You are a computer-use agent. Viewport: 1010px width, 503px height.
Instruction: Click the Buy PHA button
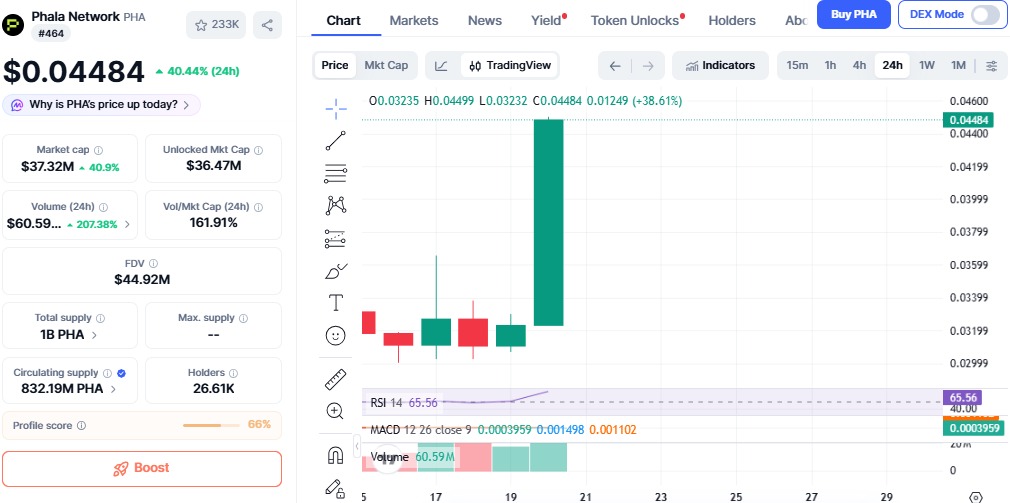pos(853,14)
